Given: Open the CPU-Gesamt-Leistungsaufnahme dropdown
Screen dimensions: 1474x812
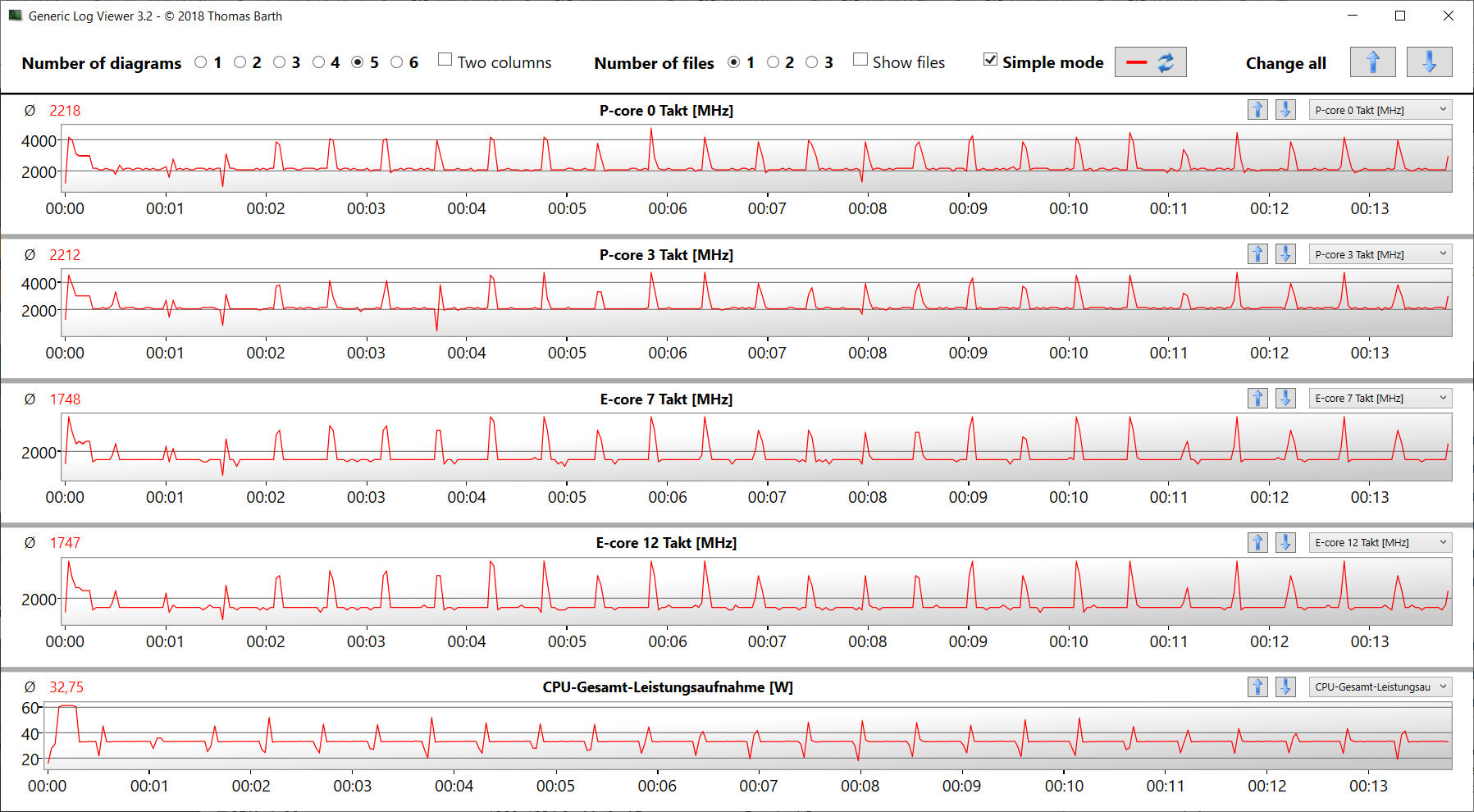Looking at the screenshot, I should point(1380,687).
